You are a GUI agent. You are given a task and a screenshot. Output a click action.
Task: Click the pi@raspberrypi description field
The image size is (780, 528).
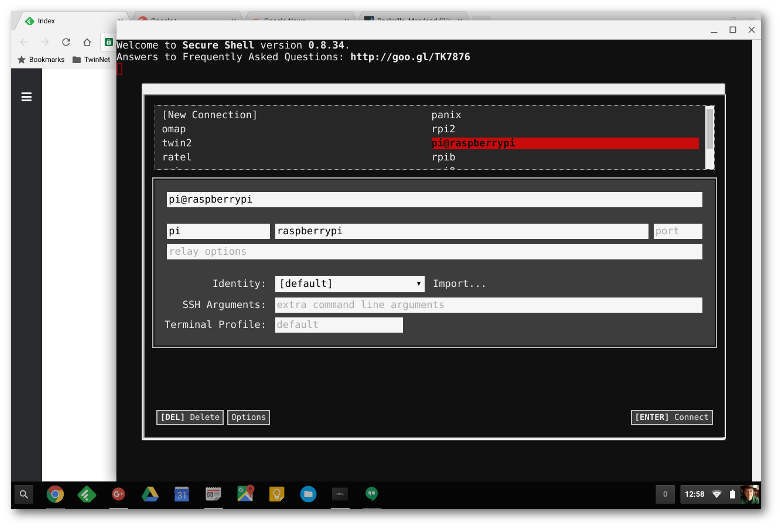click(434, 200)
